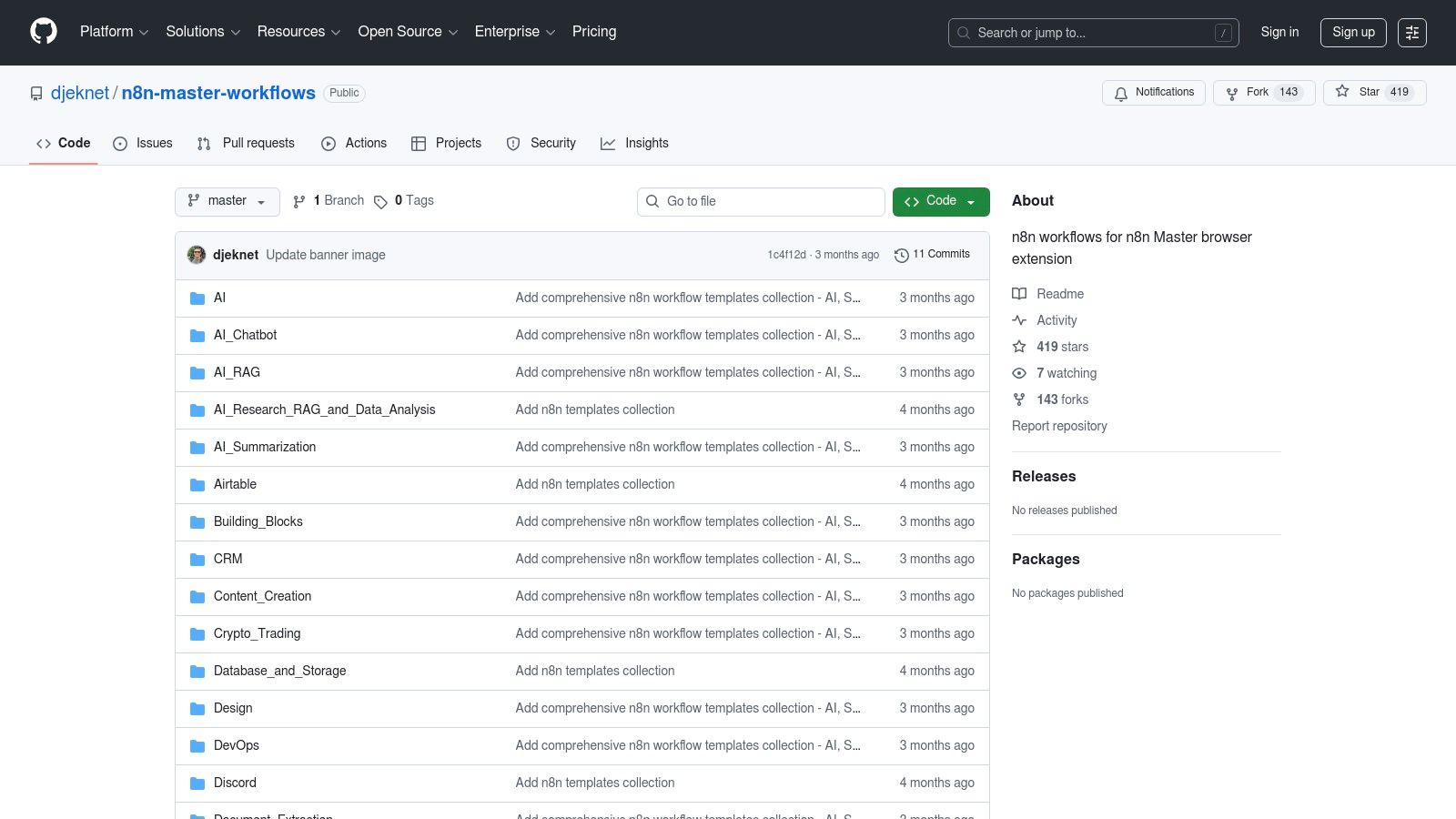Open the AI_Chatbot folder
This screenshot has height=819, width=1456.
pos(245,335)
